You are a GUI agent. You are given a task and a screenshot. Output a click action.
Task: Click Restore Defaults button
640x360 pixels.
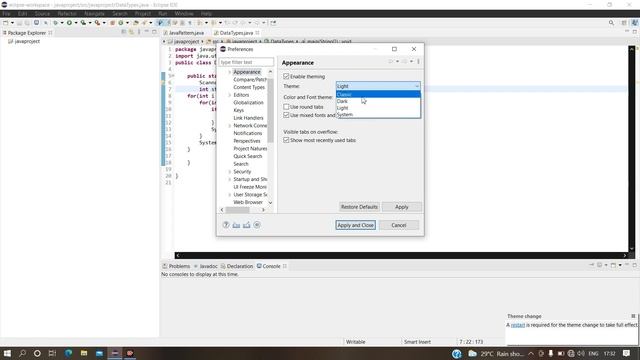[359, 207]
